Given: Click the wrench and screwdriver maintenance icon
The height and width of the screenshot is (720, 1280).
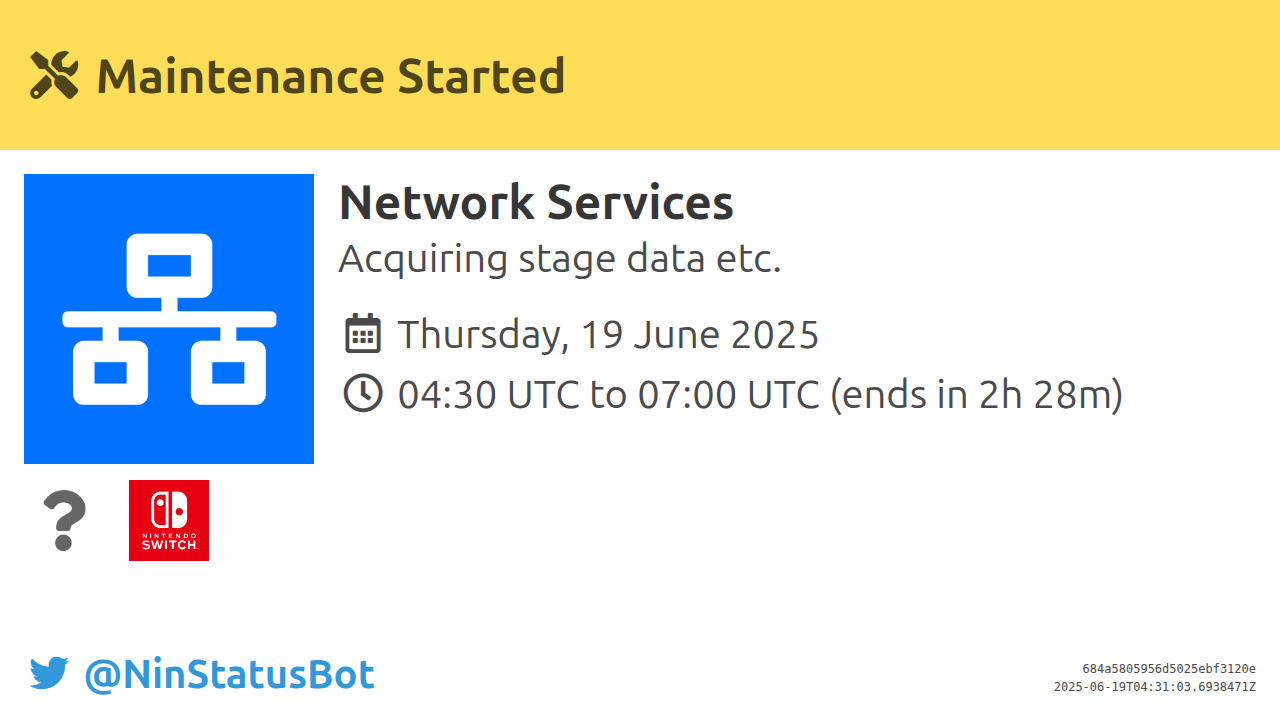Looking at the screenshot, I should tap(54, 75).
